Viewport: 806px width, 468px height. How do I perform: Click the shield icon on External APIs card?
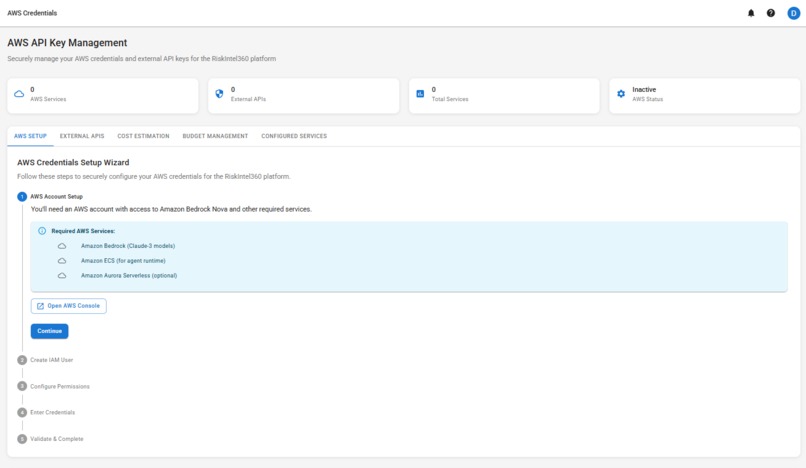pyautogui.click(x=219, y=94)
